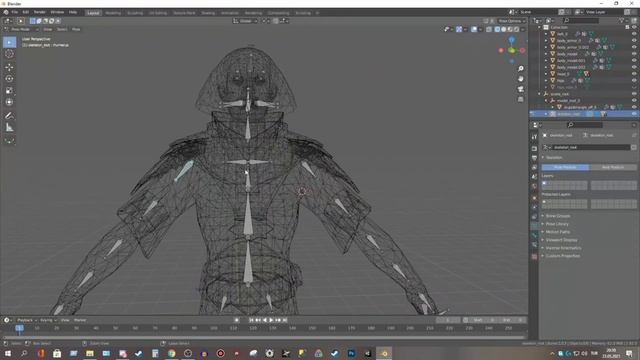This screenshot has width=640, height=360.
Task: Select the Scale tool in the left toolbar
Action: pyautogui.click(x=9, y=91)
